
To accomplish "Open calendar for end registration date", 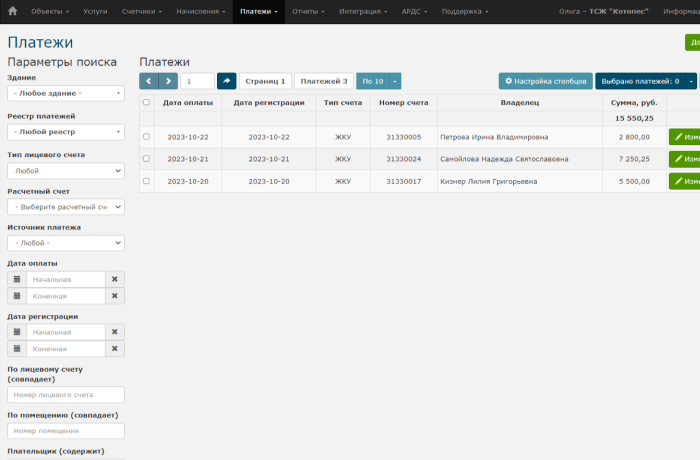I will [x=17, y=349].
